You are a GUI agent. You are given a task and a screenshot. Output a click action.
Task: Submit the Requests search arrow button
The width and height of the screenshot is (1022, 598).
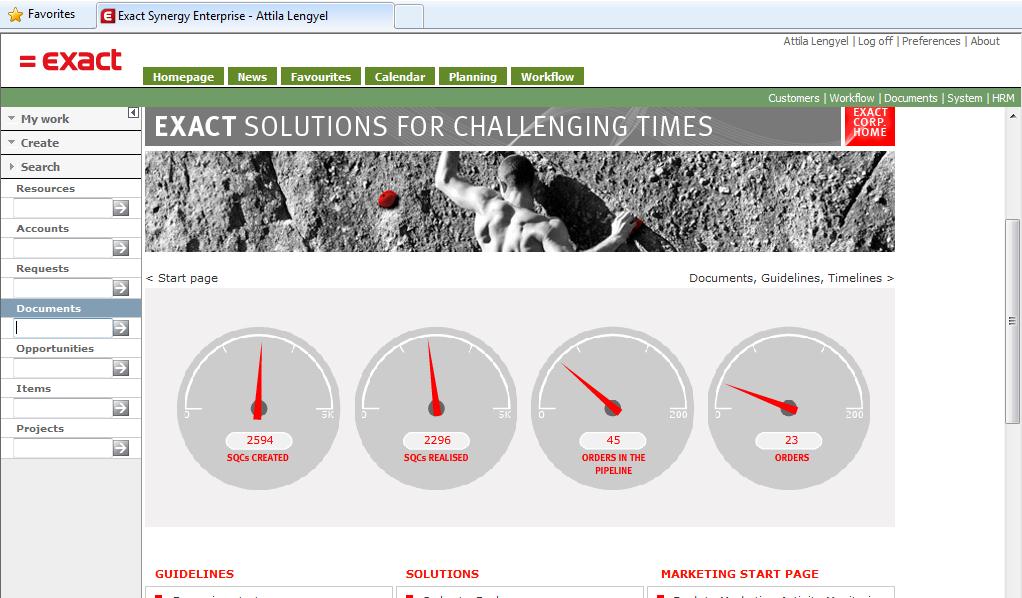click(x=121, y=288)
